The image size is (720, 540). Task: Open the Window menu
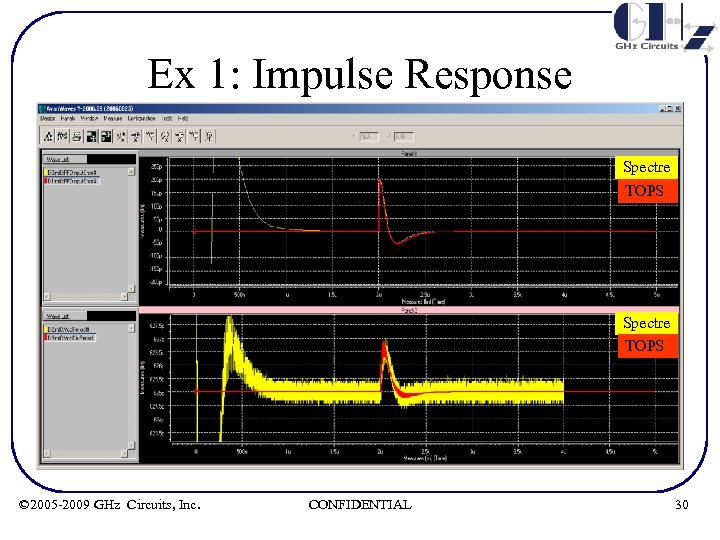pos(89,118)
